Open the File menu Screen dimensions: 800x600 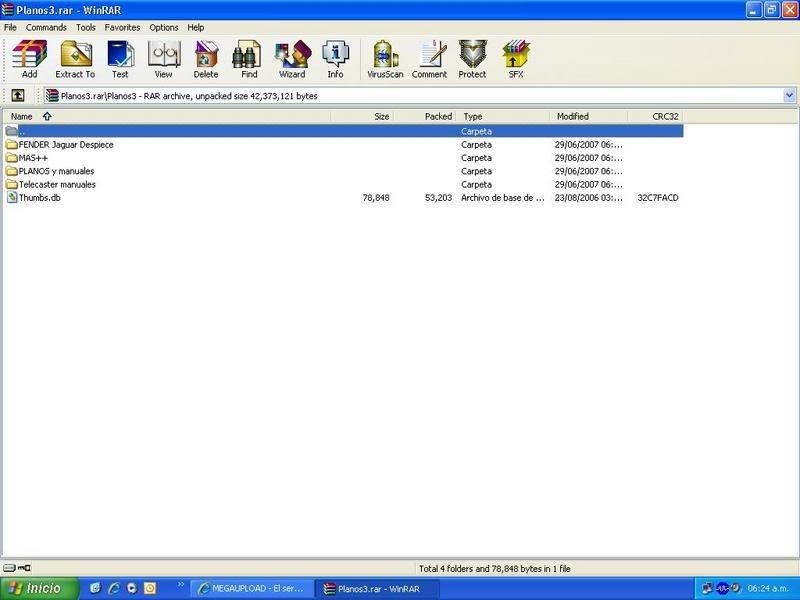click(x=10, y=28)
